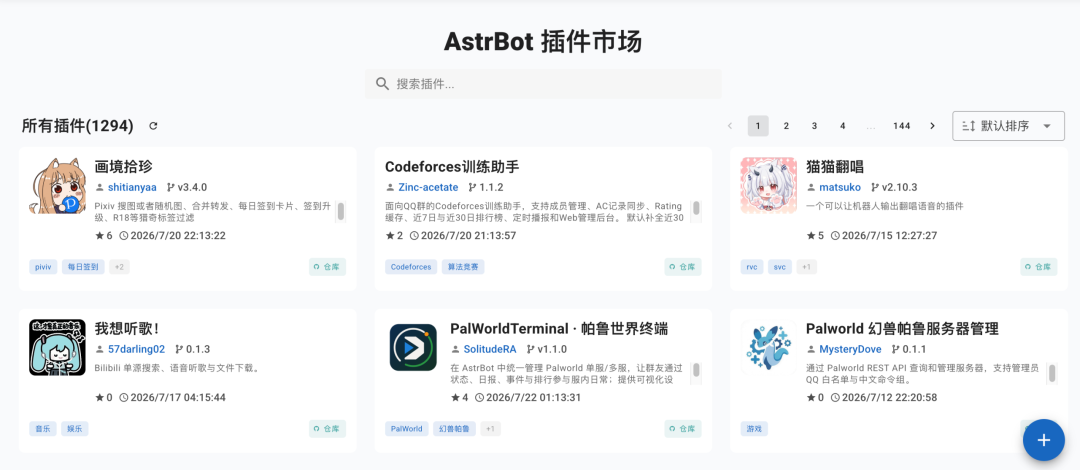Click Palworld 幻兽帕鲁服务器管理 title
The image size is (1080, 470).
902,328
